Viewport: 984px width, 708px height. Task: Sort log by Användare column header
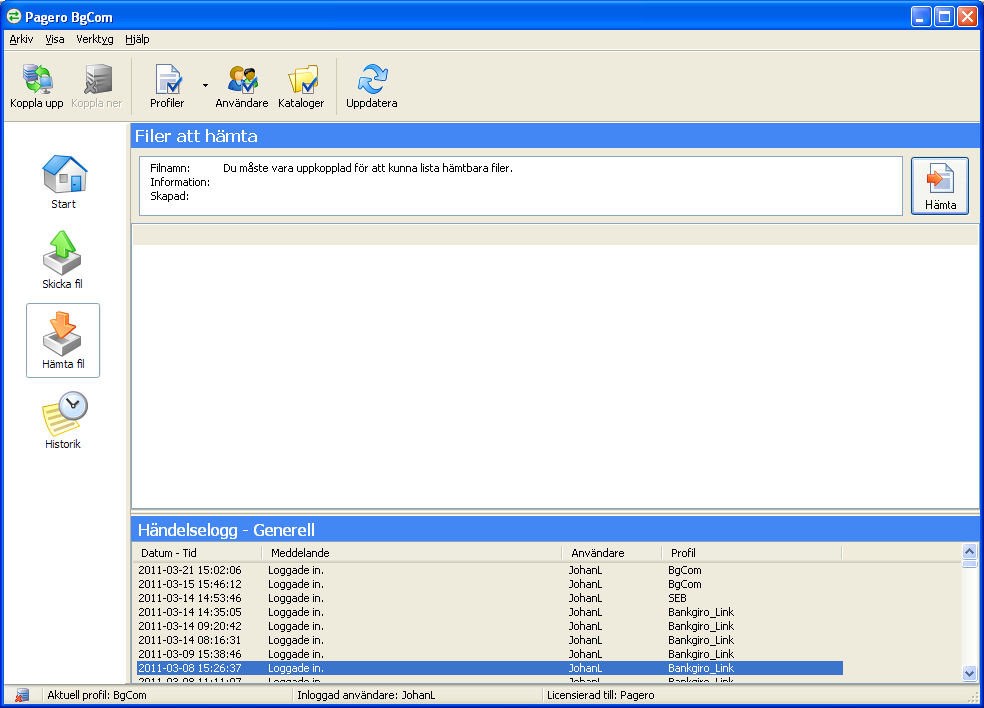[612, 553]
